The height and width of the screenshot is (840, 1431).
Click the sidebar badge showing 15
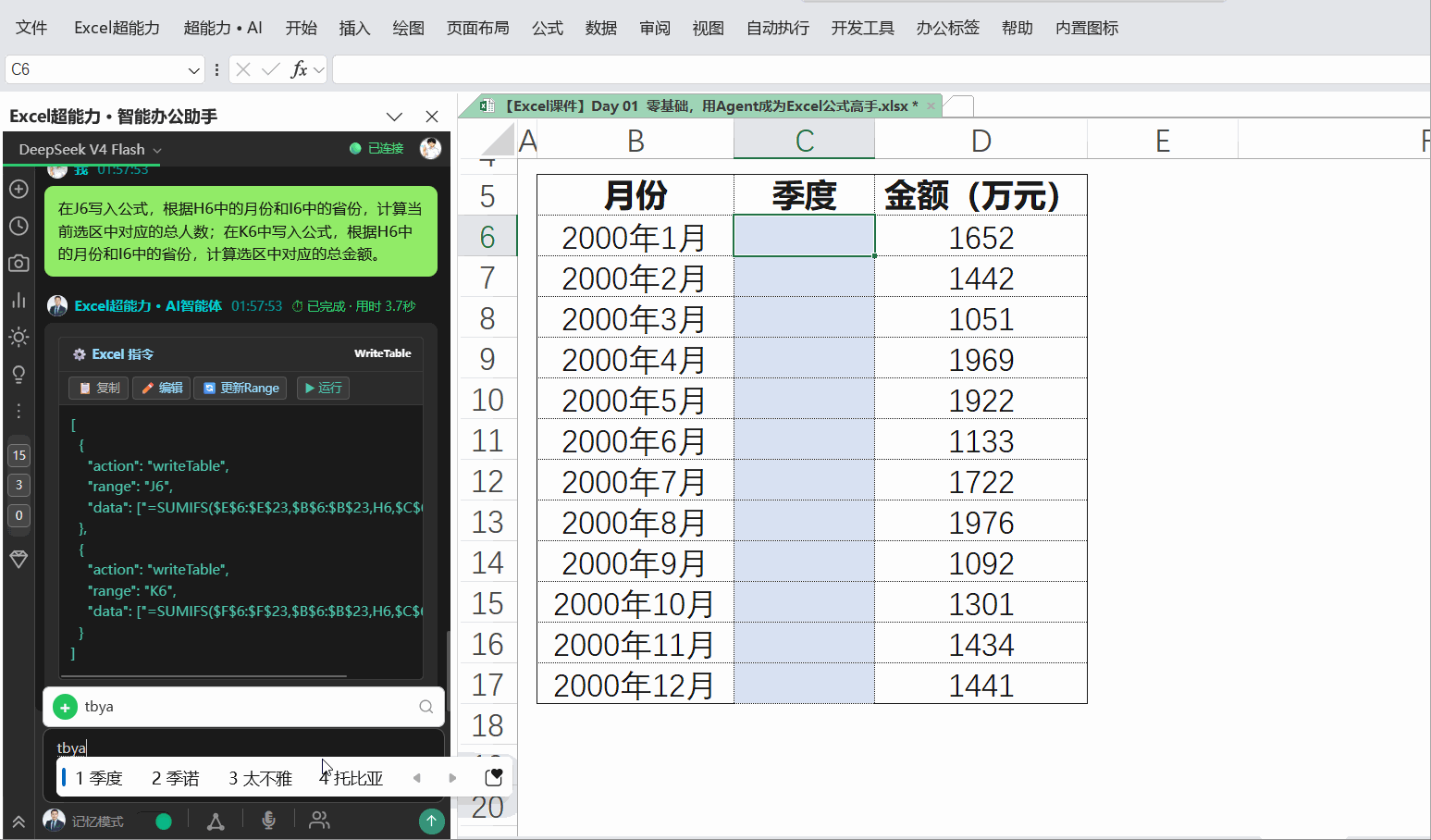click(19, 455)
